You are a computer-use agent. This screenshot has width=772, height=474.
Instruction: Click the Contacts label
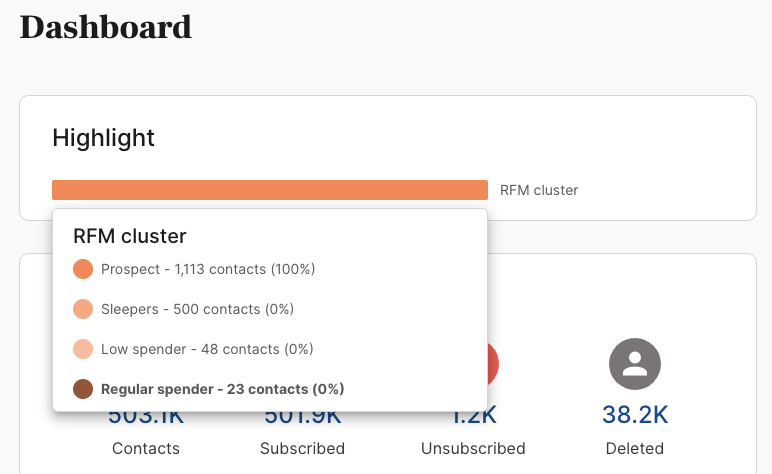click(x=146, y=448)
